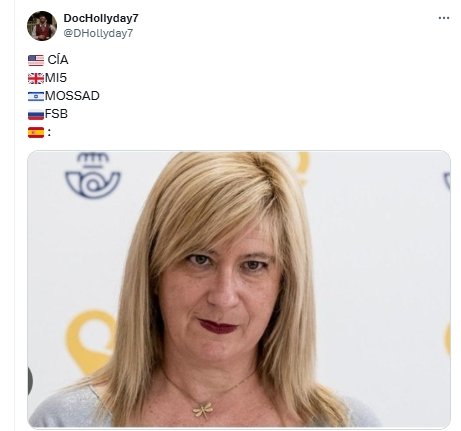The width and height of the screenshot is (461, 431).
Task: Select the United Kingdom flag emoji
Action: (x=36, y=78)
